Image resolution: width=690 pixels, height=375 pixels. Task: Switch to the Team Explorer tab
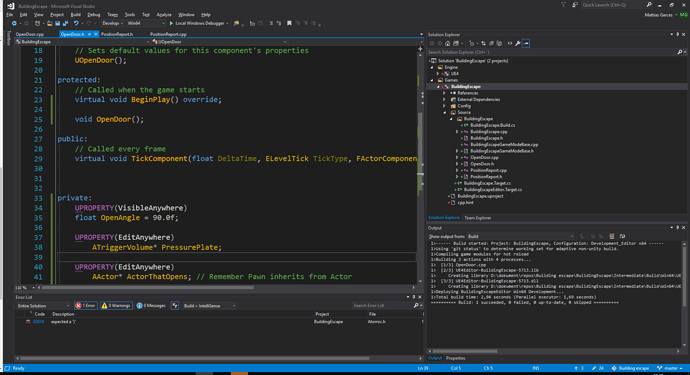[x=477, y=218]
